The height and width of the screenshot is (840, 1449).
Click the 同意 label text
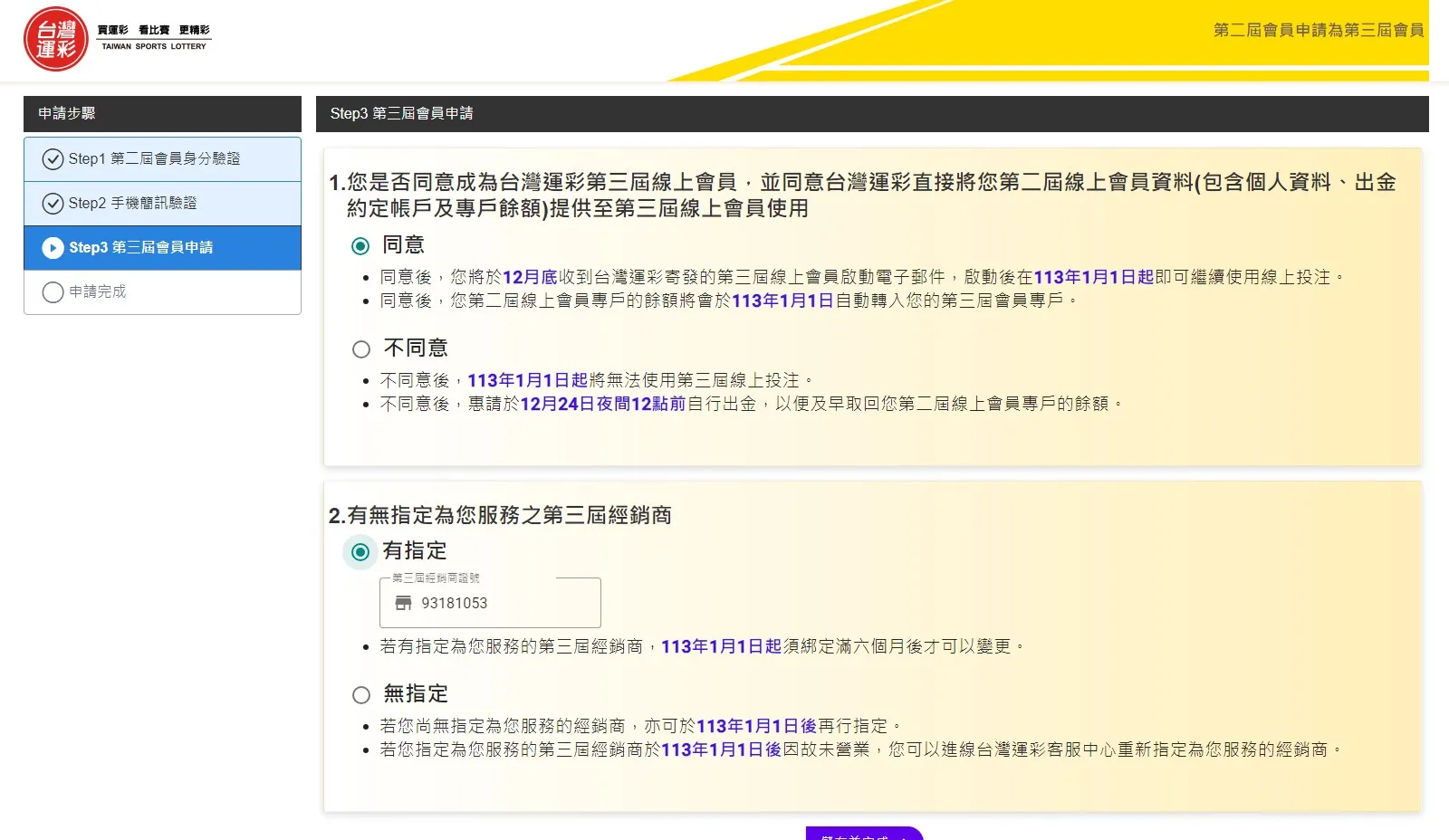tap(404, 245)
